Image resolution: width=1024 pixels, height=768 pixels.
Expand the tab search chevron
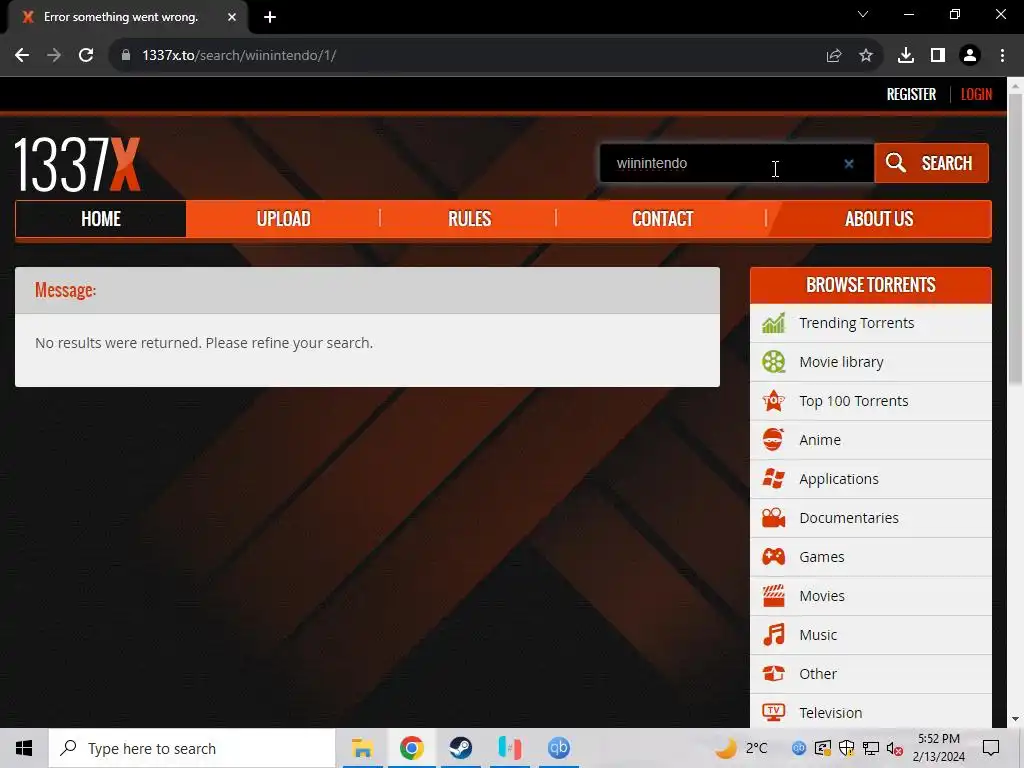coord(863,14)
